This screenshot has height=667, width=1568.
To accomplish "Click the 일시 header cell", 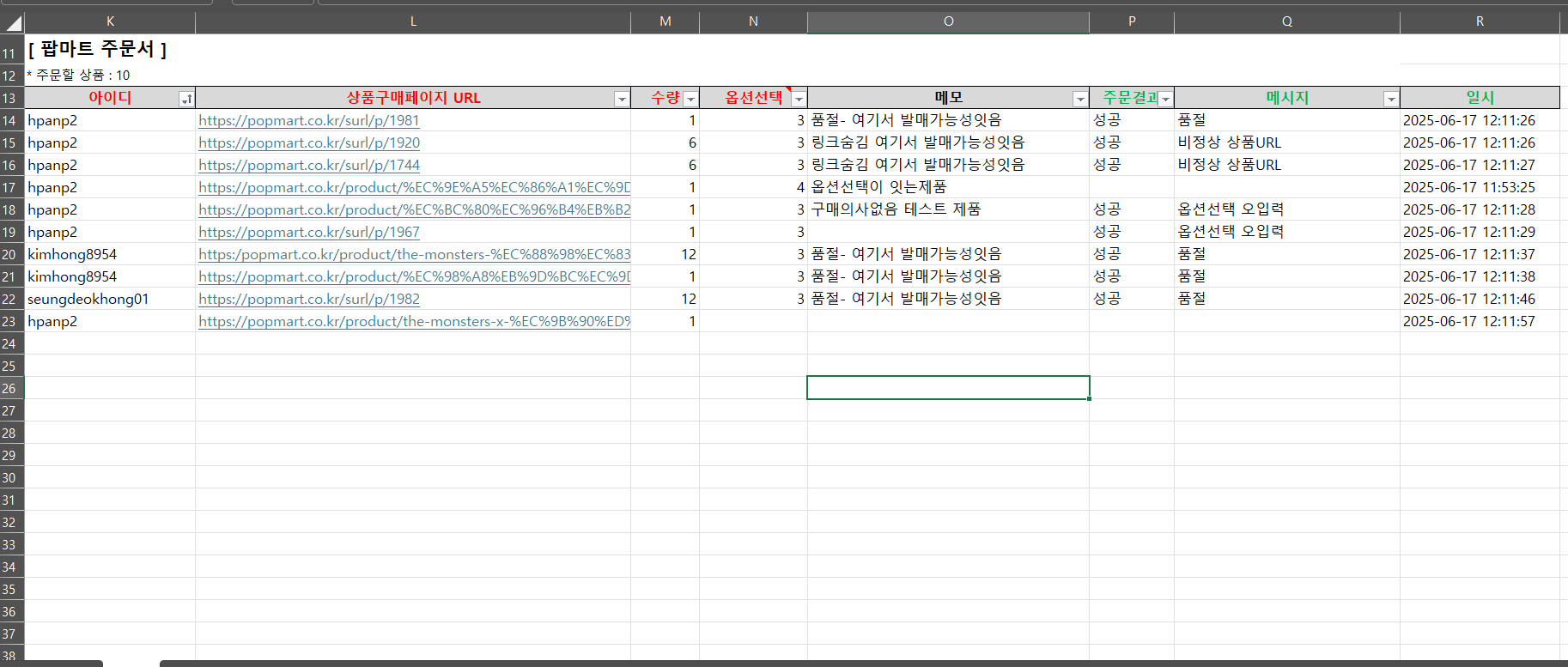I will tap(1480, 98).
